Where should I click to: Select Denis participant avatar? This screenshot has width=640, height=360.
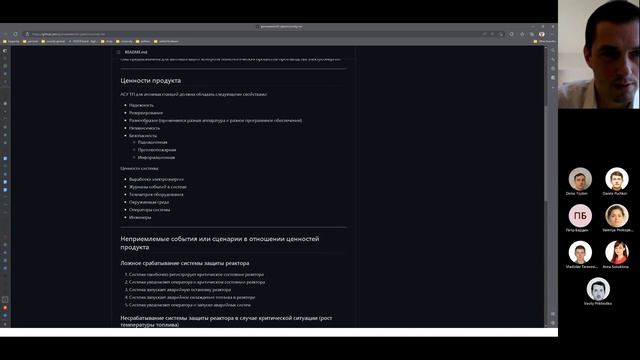click(x=580, y=179)
